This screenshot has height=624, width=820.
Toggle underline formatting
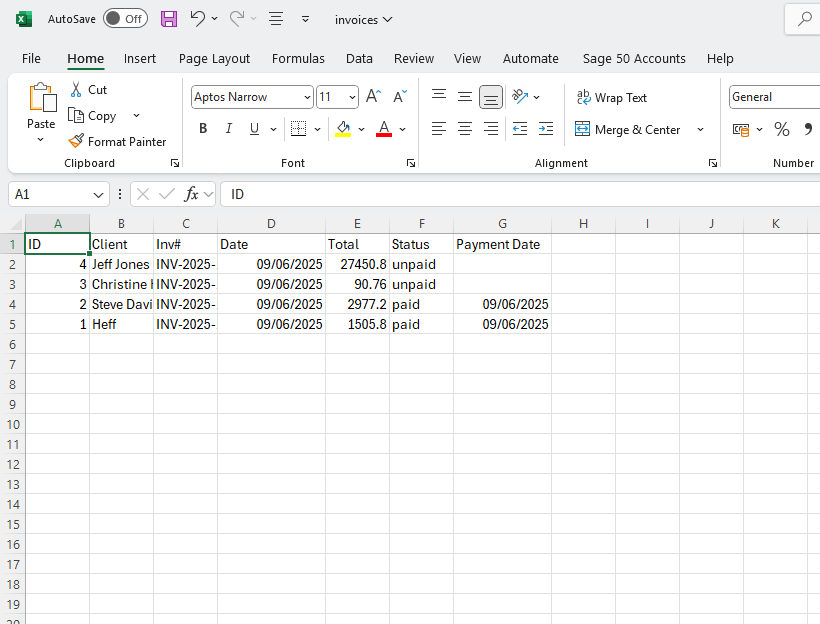[255, 129]
